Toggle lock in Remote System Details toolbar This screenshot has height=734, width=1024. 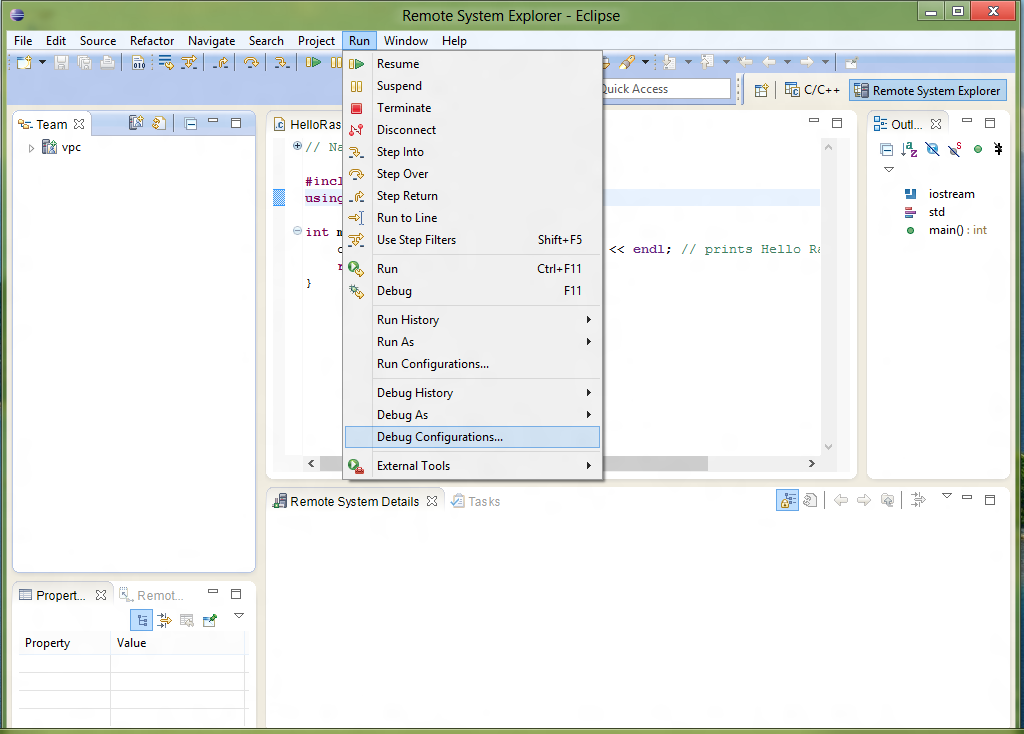(x=788, y=500)
